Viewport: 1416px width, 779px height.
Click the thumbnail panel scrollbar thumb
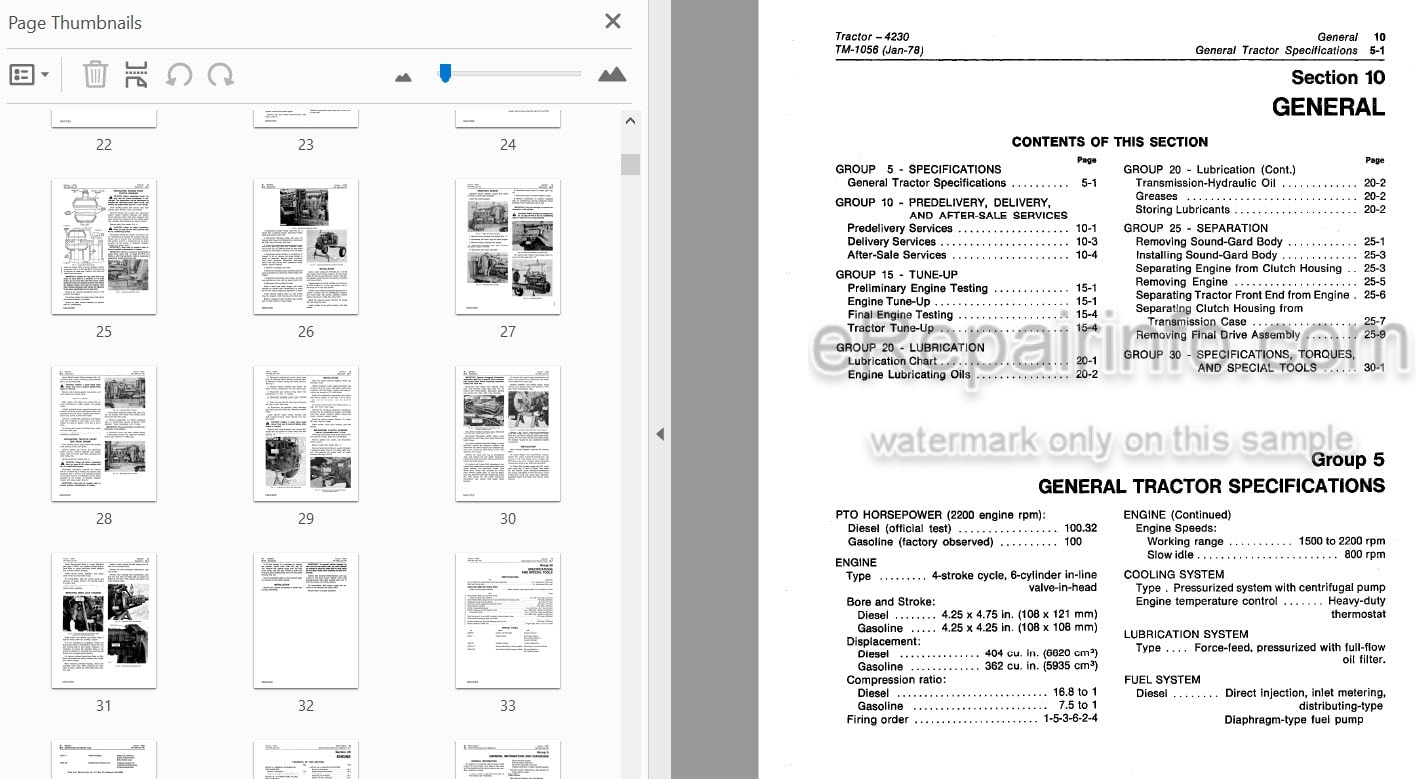point(630,165)
